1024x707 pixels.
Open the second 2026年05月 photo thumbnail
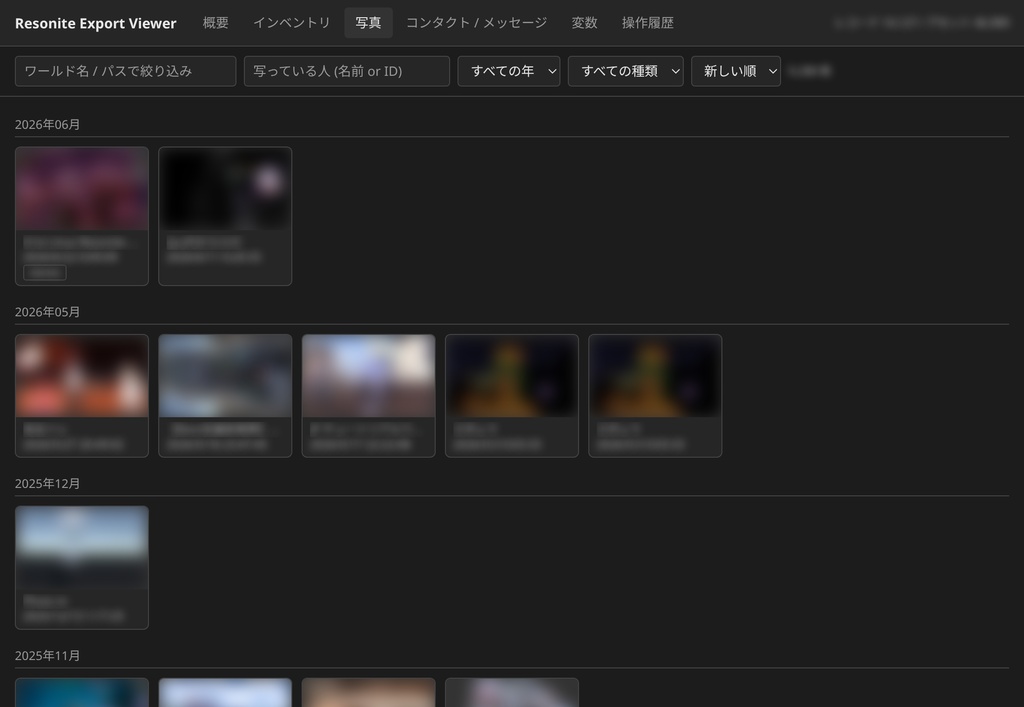(x=225, y=377)
